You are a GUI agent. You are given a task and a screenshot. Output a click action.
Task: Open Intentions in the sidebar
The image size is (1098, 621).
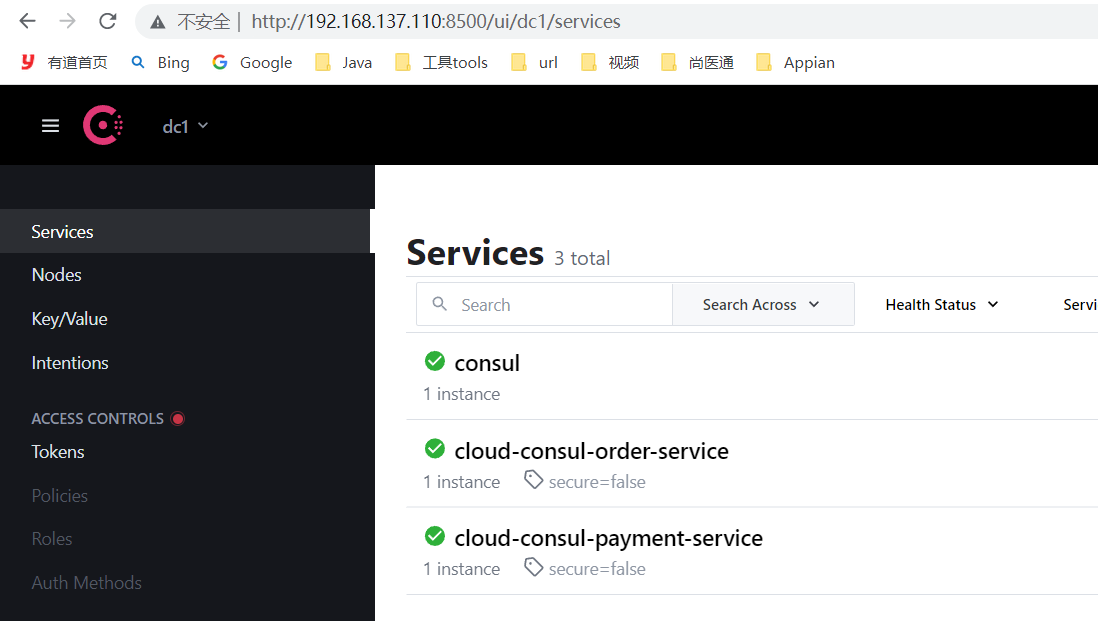pos(70,363)
